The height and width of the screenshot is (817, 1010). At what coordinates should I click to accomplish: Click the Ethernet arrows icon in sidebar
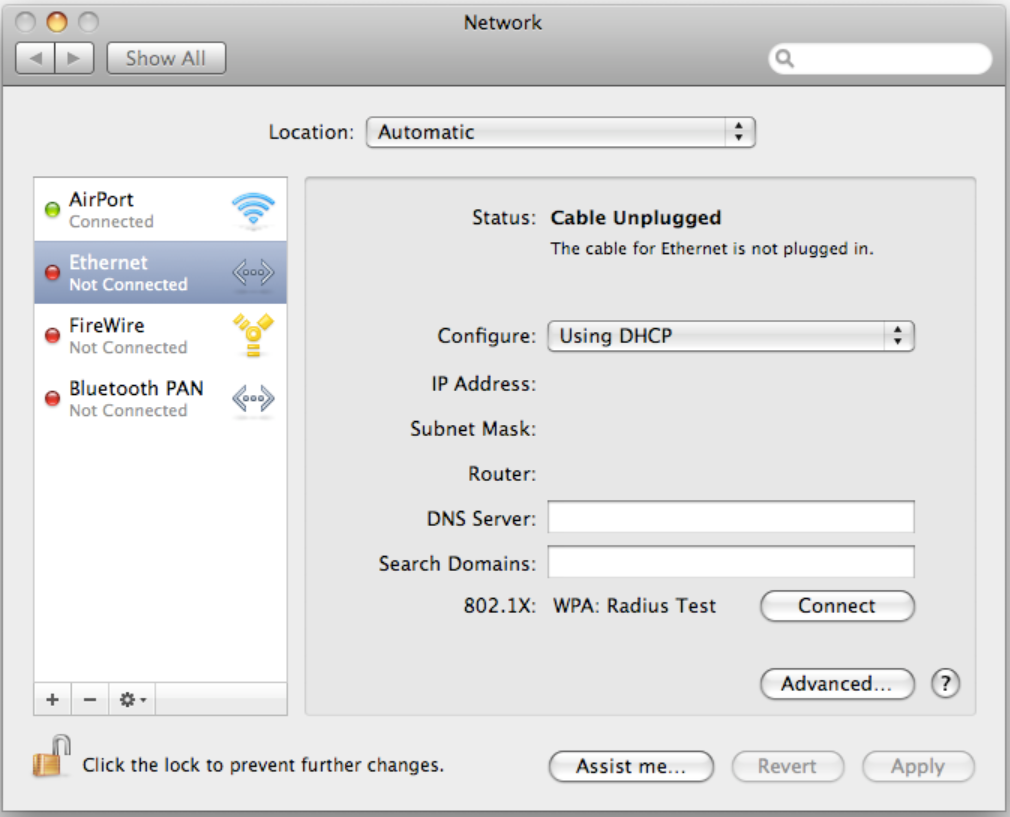(x=252, y=273)
